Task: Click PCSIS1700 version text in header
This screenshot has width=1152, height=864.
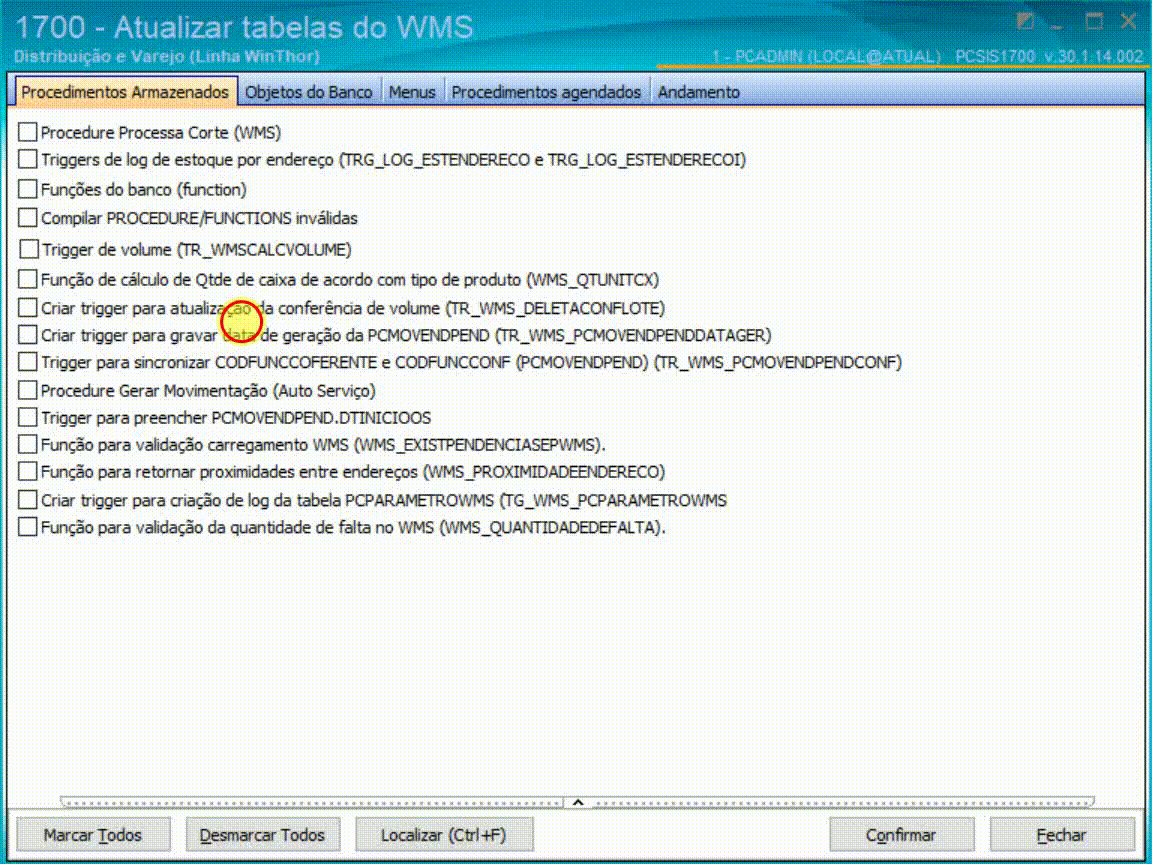Action: [1049, 57]
